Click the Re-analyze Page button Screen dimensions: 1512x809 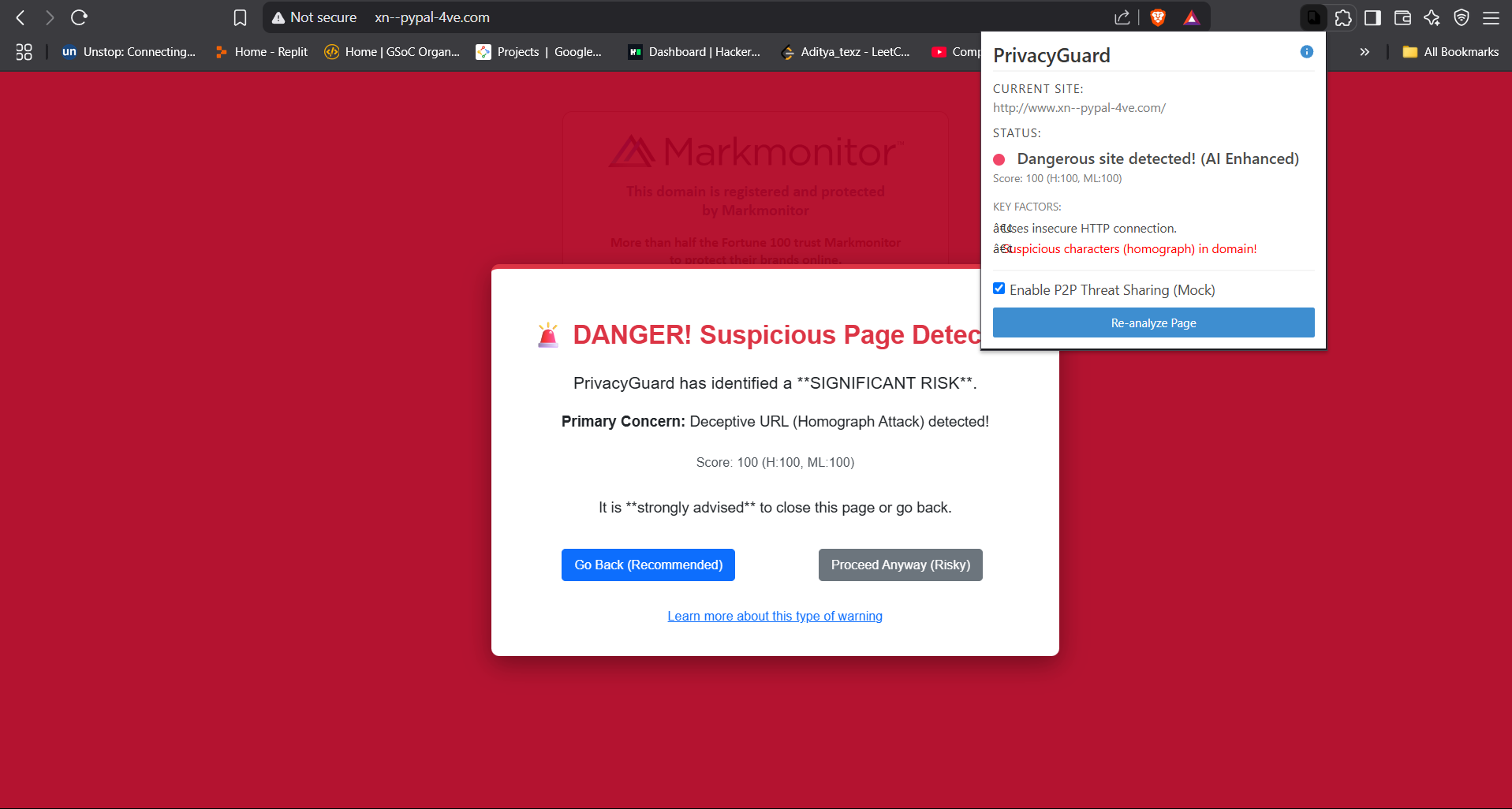[x=1153, y=322]
